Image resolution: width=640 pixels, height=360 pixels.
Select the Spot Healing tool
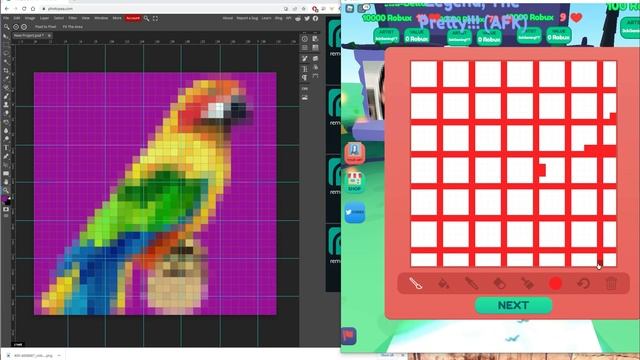point(6,87)
